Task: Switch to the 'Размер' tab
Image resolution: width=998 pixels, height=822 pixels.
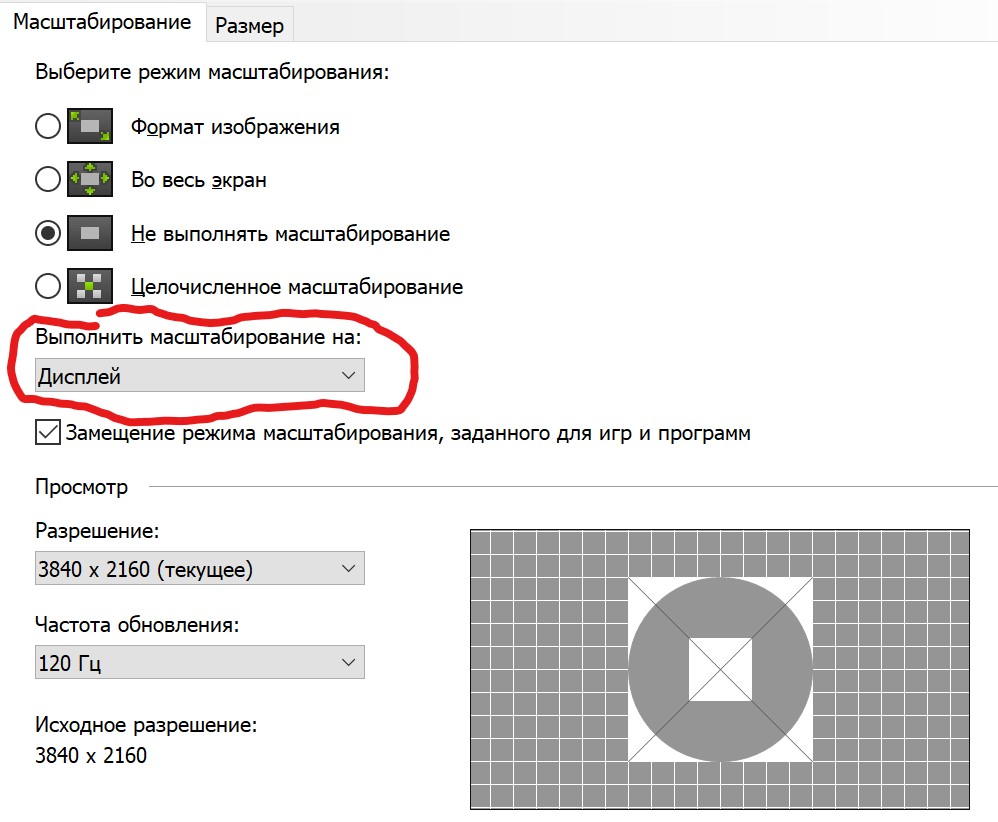Action: (x=250, y=26)
